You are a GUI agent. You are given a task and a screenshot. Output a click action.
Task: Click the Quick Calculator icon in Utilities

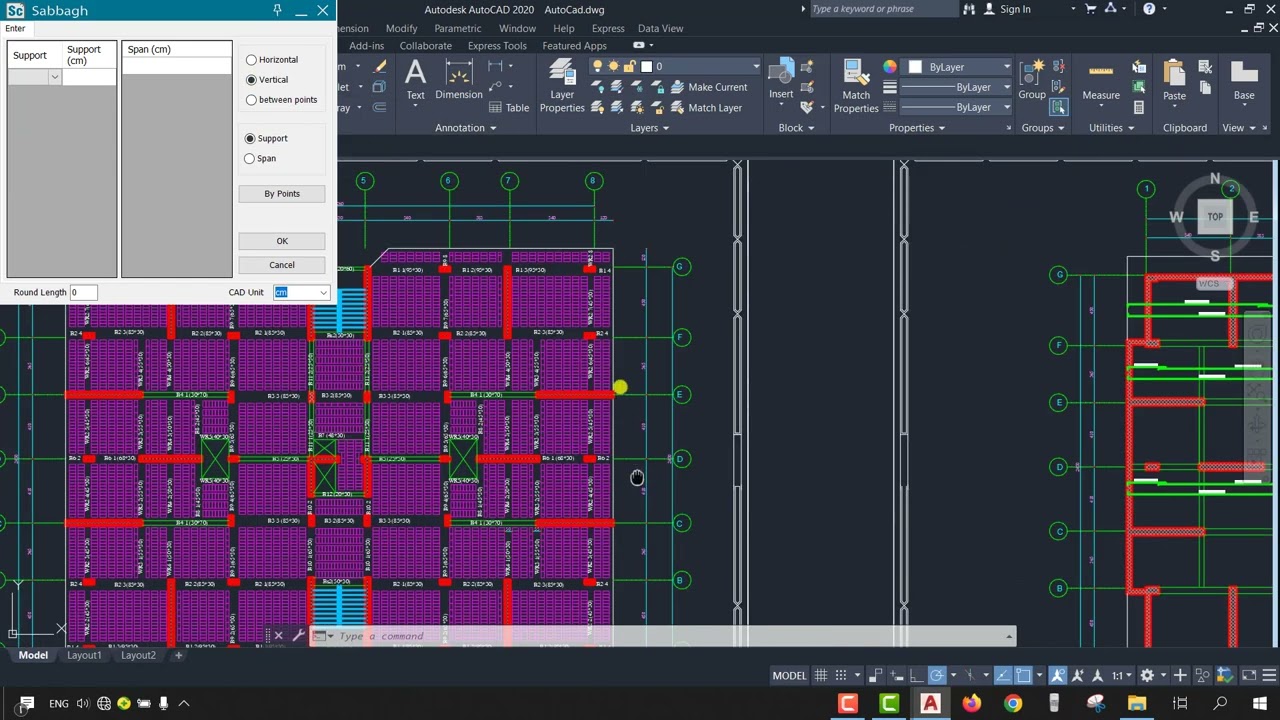click(1139, 107)
